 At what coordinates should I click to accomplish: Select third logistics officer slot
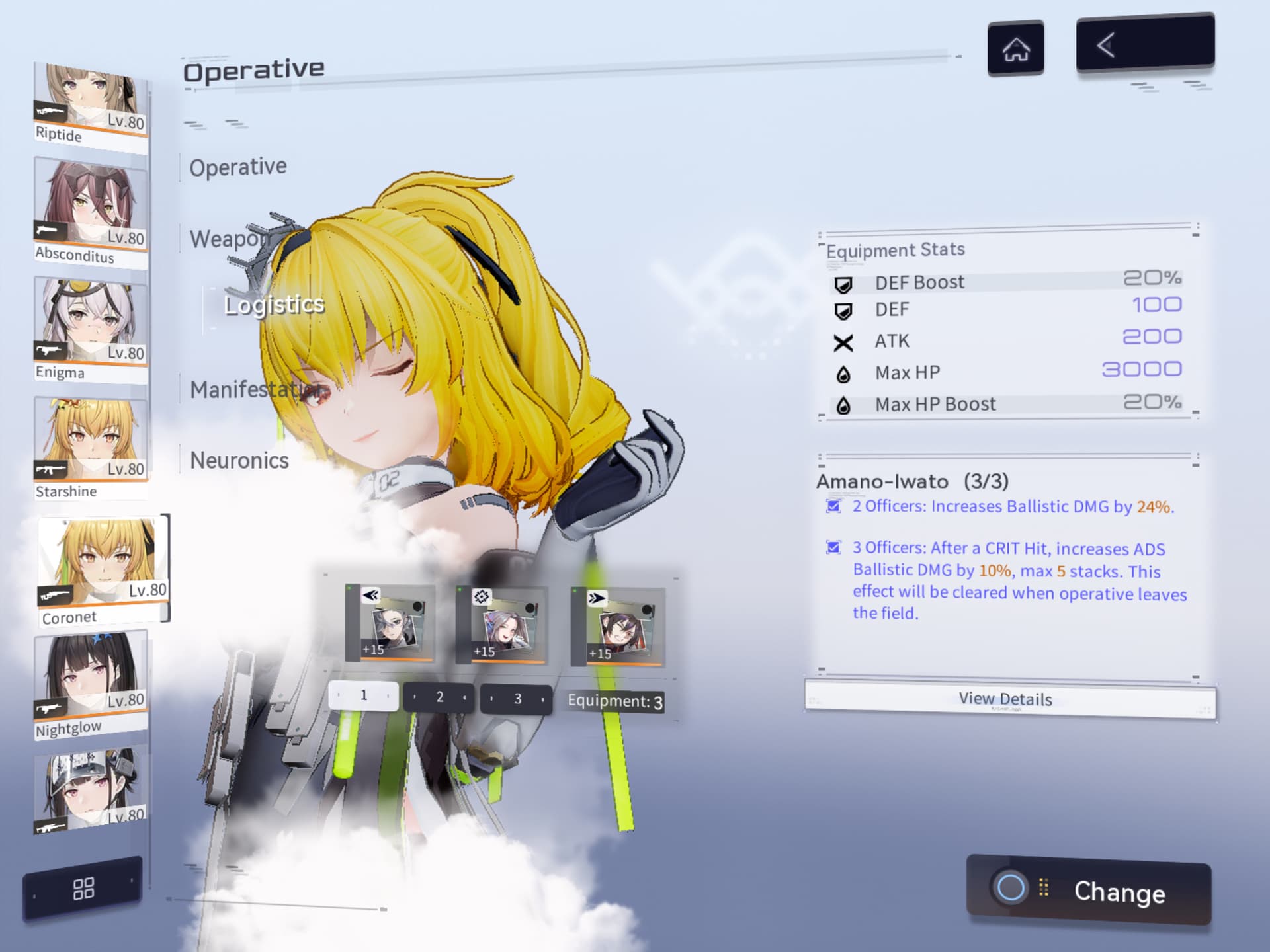click(x=618, y=627)
